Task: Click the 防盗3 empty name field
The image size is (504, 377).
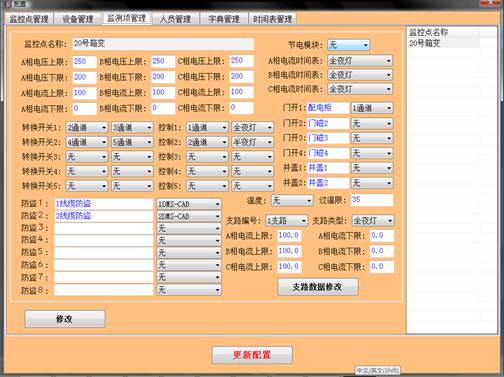Action: click(x=104, y=228)
